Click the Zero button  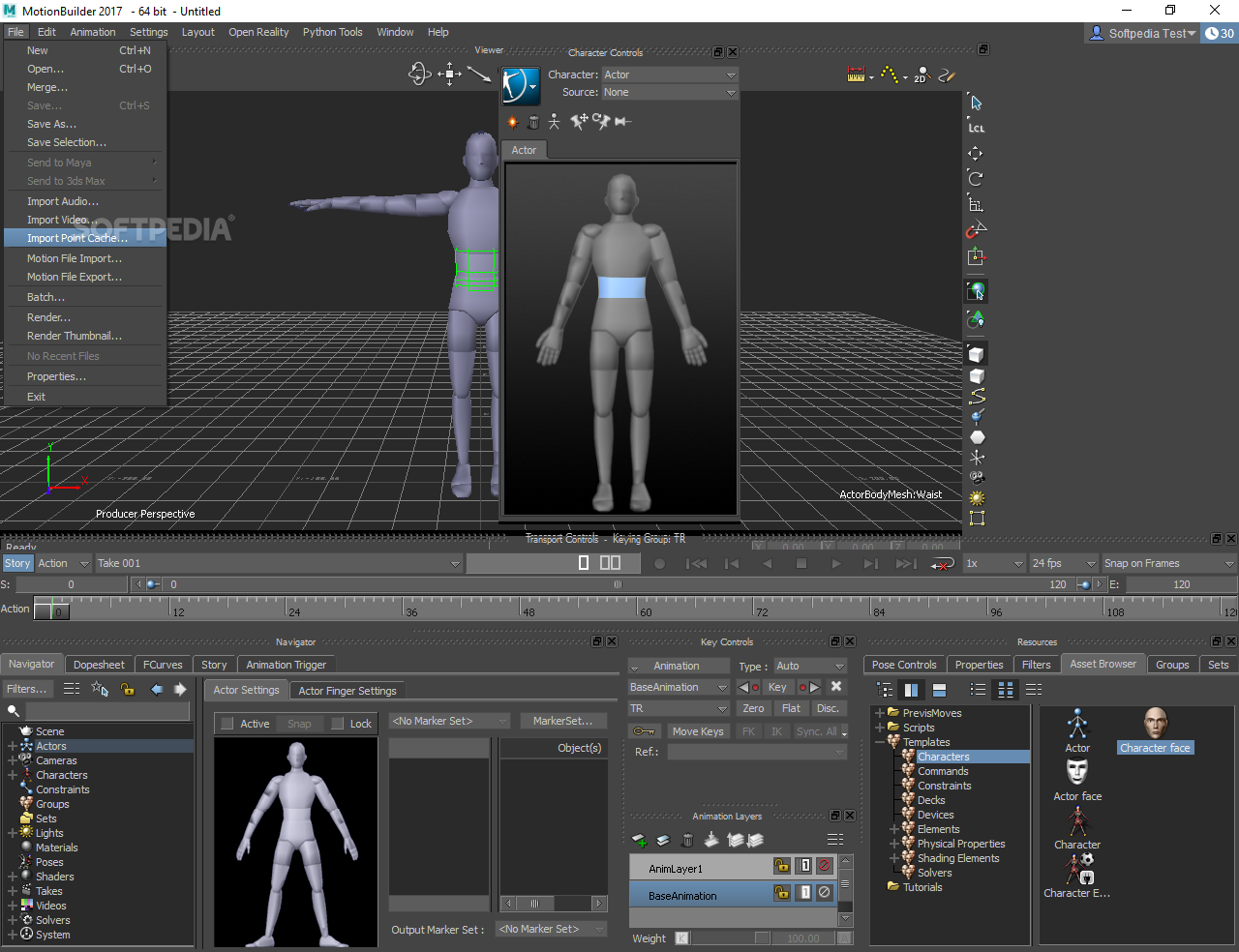click(754, 708)
